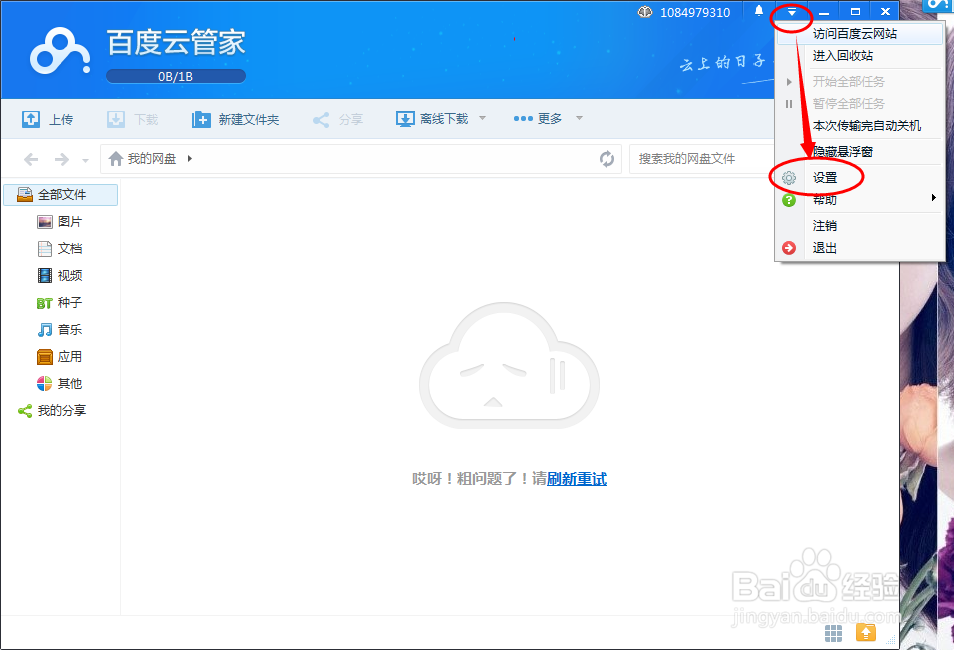Expand the 离线下载 dropdown arrow

(x=482, y=118)
